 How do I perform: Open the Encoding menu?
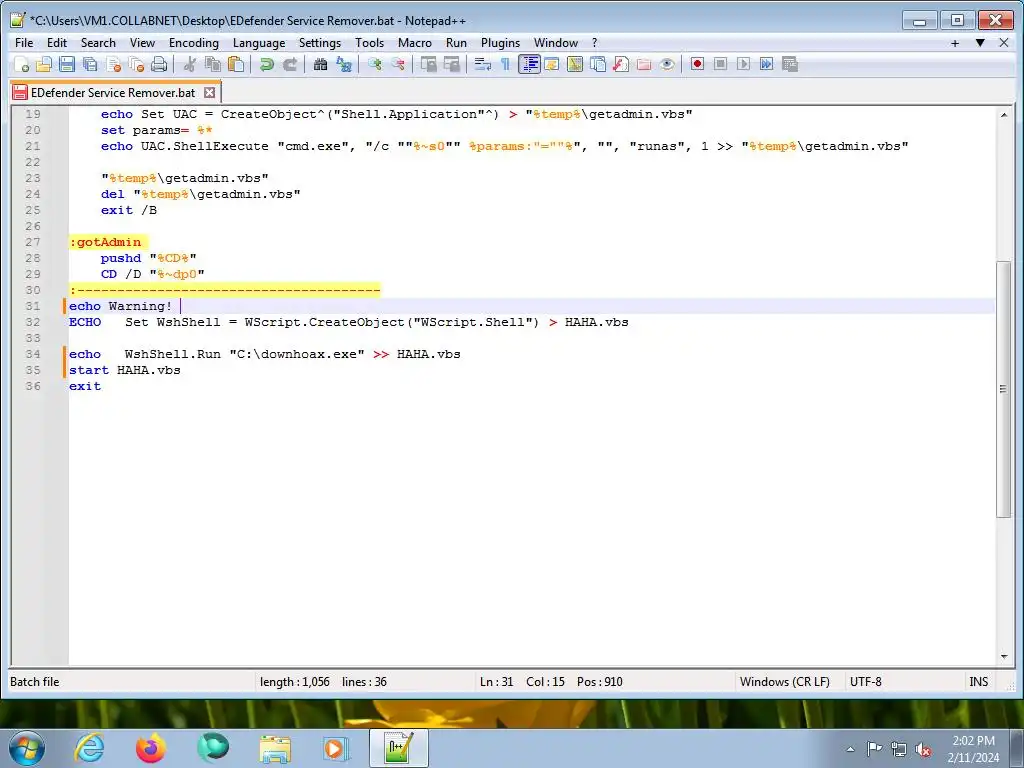[x=194, y=43]
